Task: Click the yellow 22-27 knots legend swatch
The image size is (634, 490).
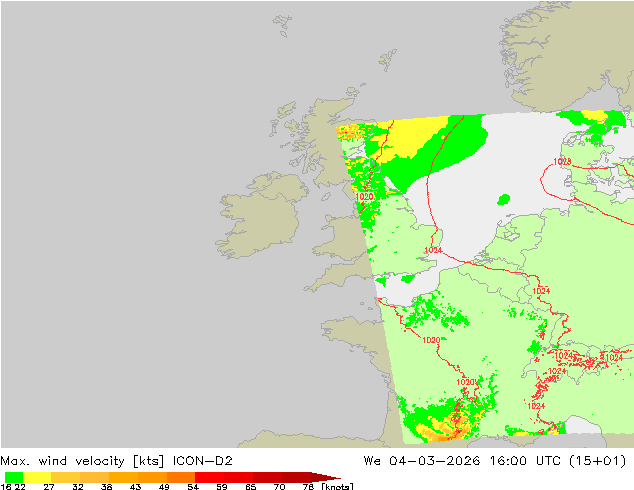Action: (x=37, y=477)
